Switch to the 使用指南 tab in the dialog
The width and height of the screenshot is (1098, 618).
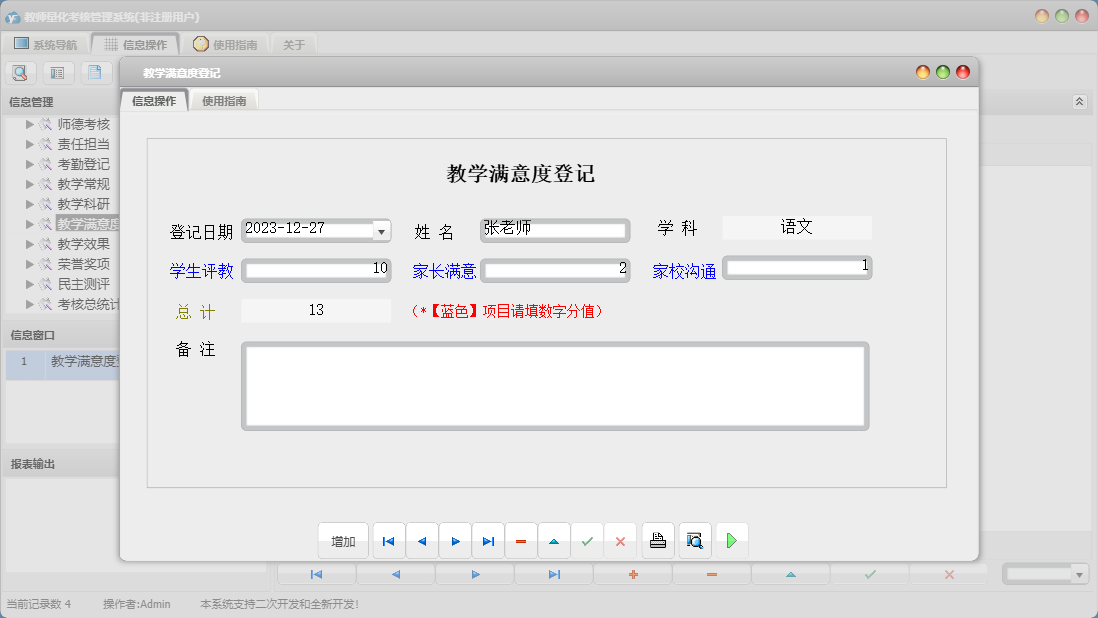coord(224,100)
